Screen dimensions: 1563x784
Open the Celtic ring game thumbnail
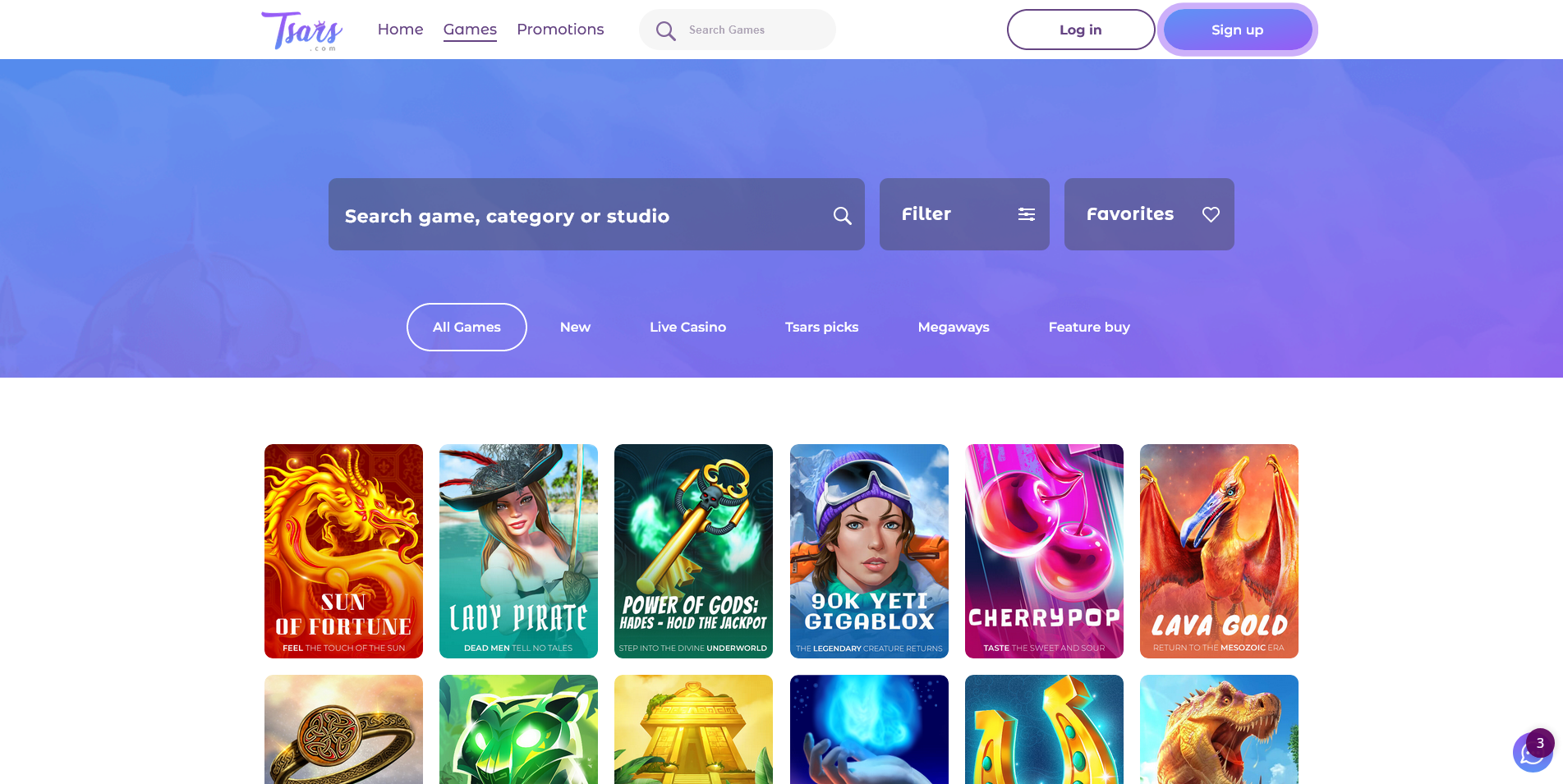(343, 729)
